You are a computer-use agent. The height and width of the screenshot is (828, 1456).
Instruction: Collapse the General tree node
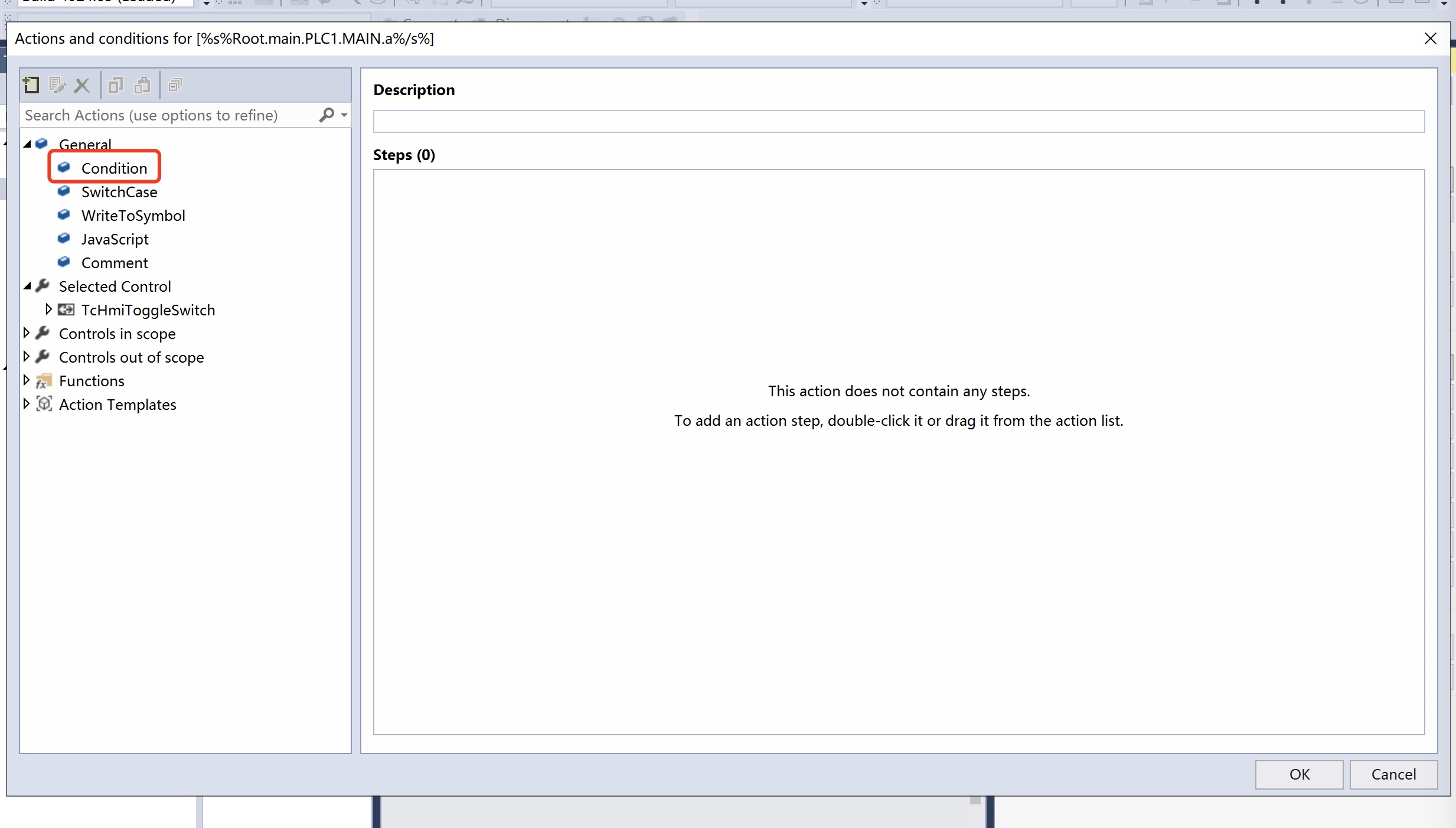click(27, 144)
